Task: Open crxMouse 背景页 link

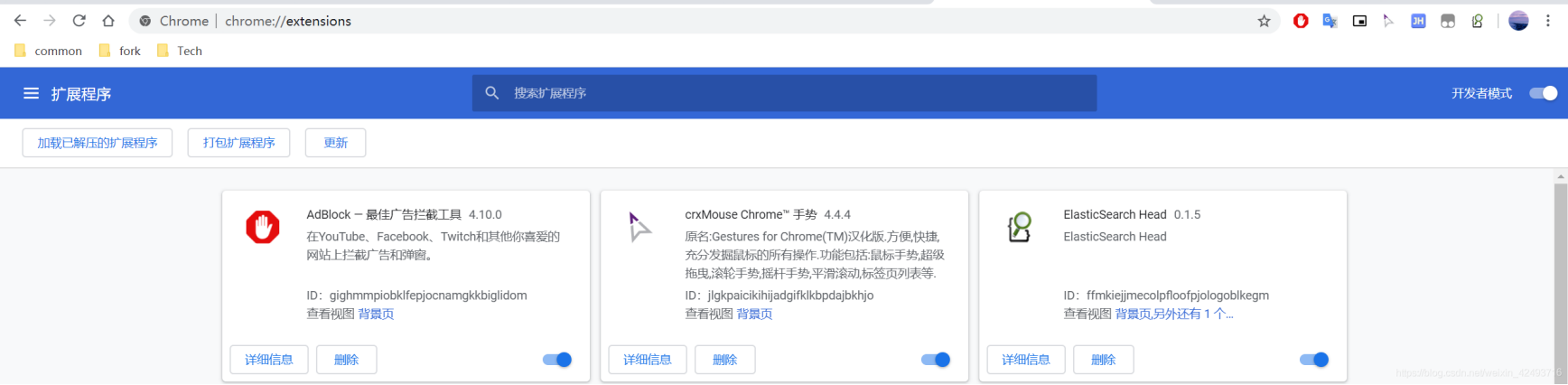Action: (755, 314)
